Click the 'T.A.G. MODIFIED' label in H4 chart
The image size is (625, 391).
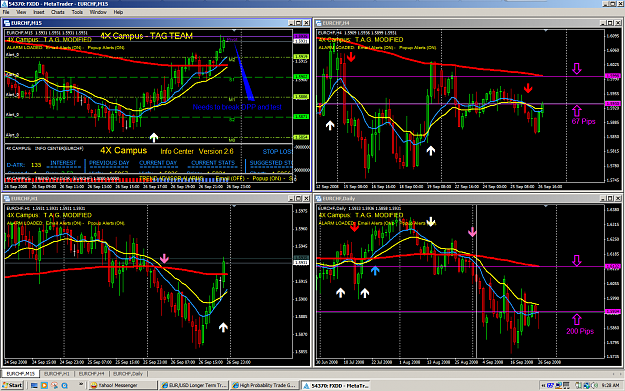[379, 39]
